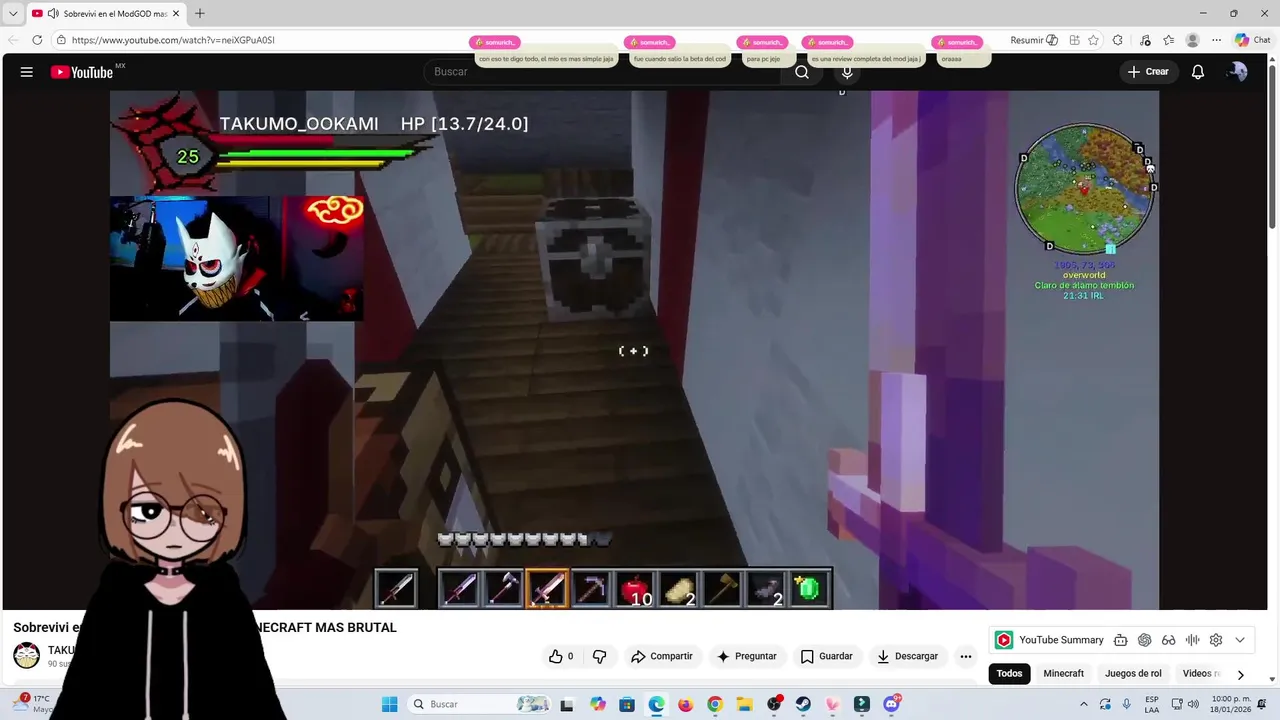
Task: Switch the ESP LAA keyboard language
Action: coord(1152,704)
